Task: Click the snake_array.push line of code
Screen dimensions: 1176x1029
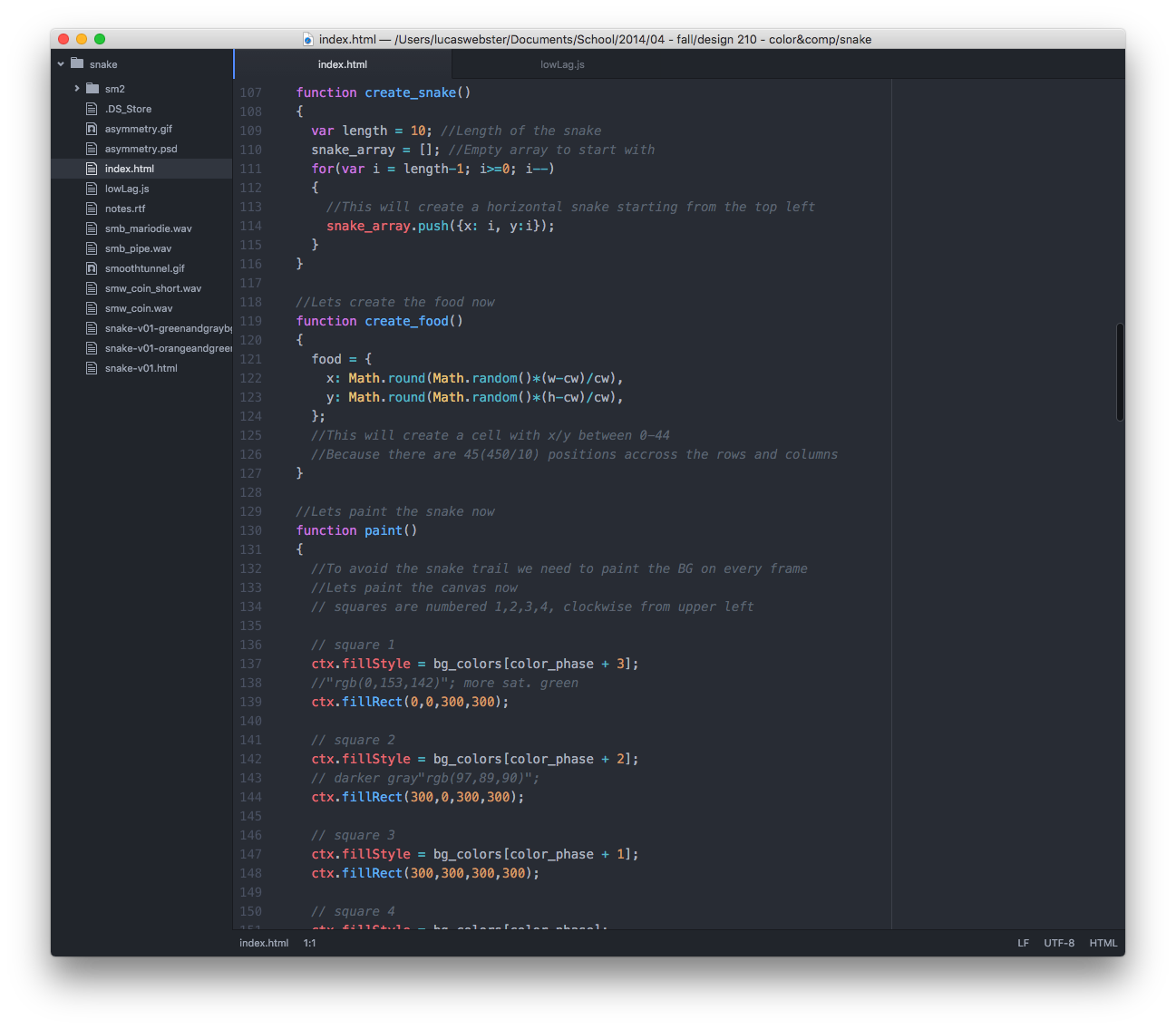Action: click(x=441, y=226)
